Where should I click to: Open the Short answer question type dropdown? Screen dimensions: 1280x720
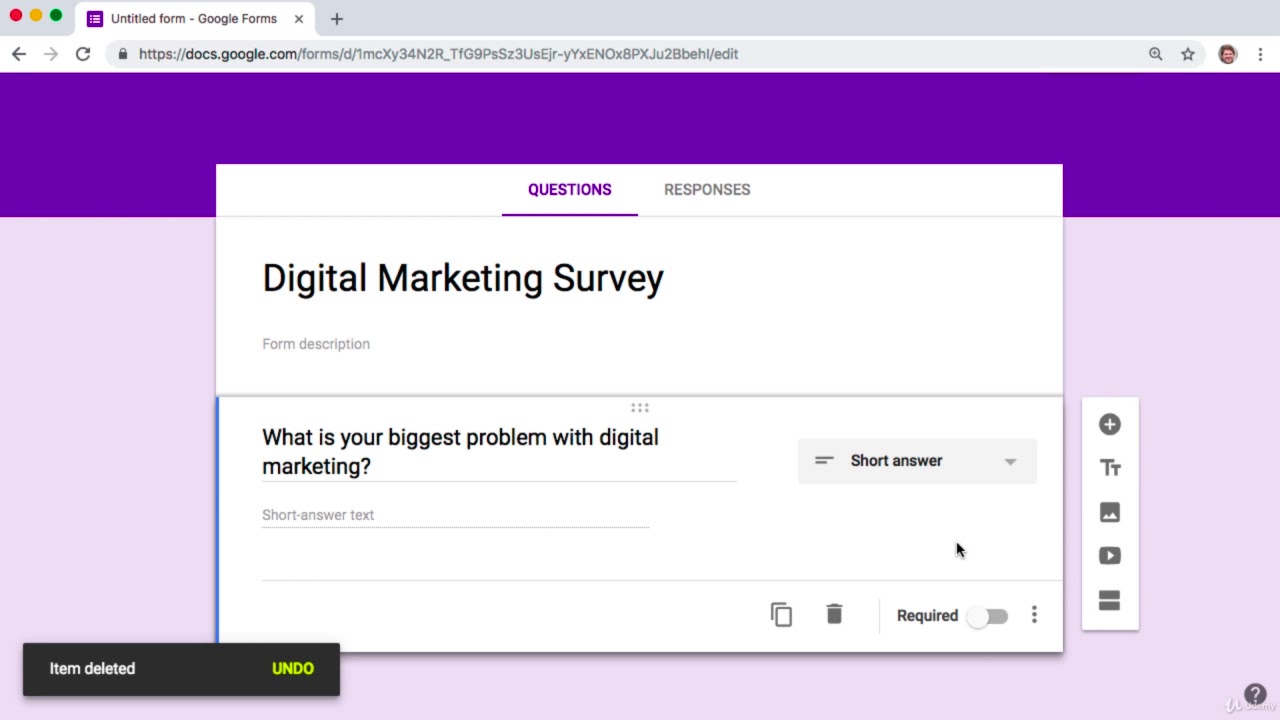917,461
